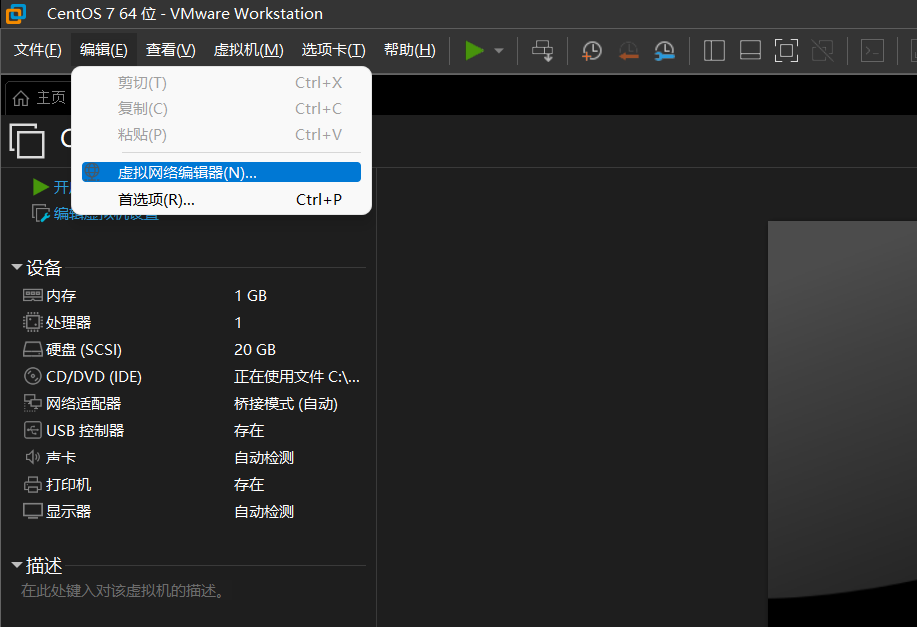Select the 打印机 device row

(x=192, y=484)
